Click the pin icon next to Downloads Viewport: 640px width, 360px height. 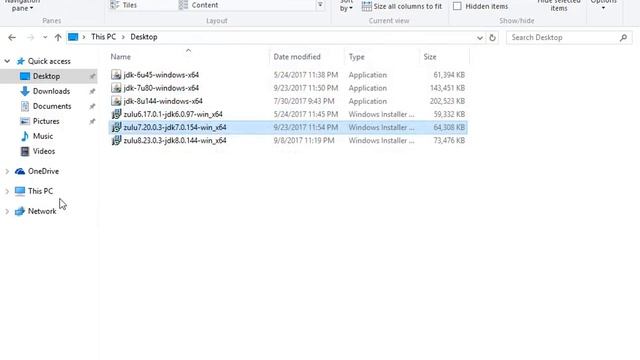[92, 91]
